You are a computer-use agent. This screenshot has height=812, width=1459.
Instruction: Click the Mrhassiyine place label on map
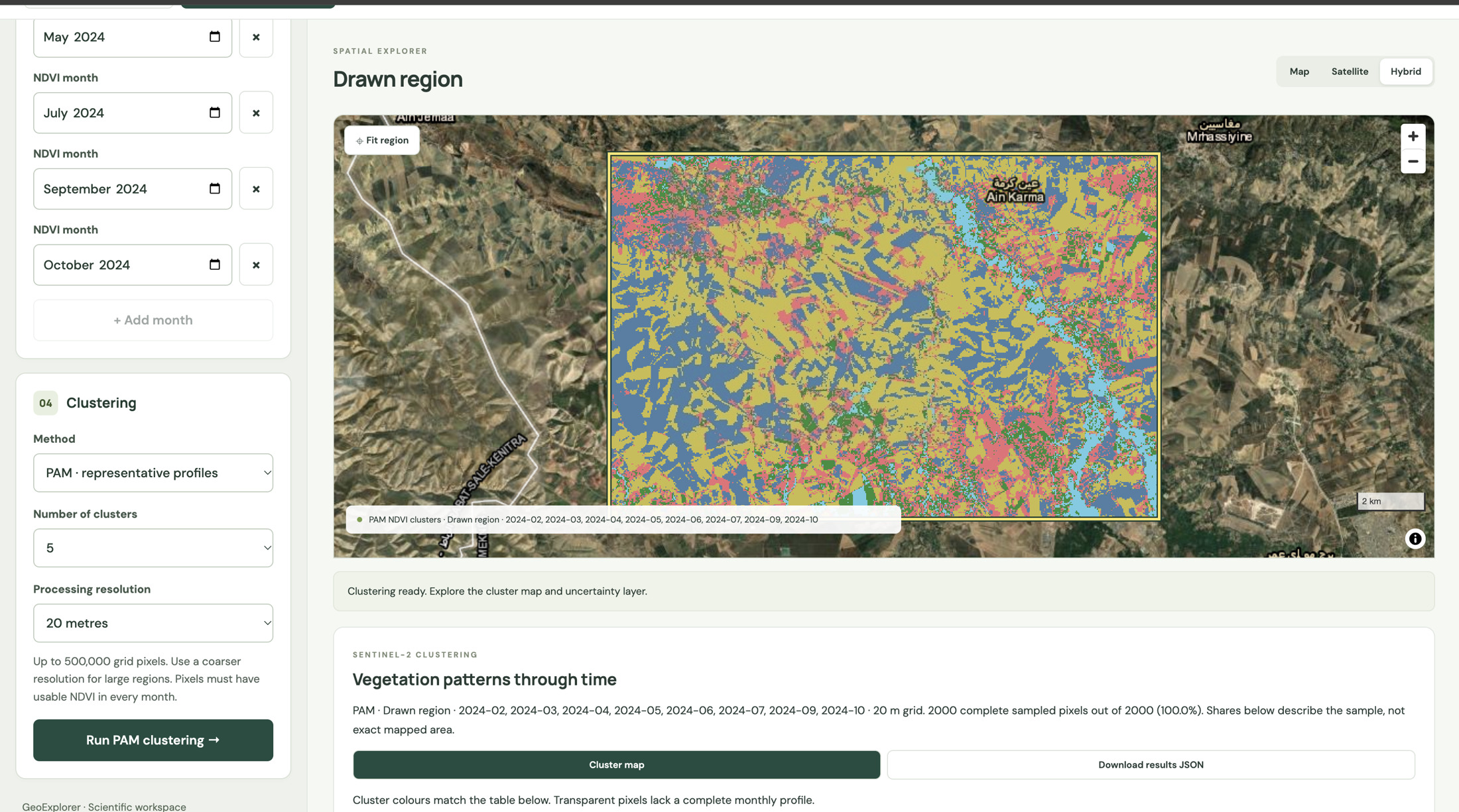pos(1219,131)
